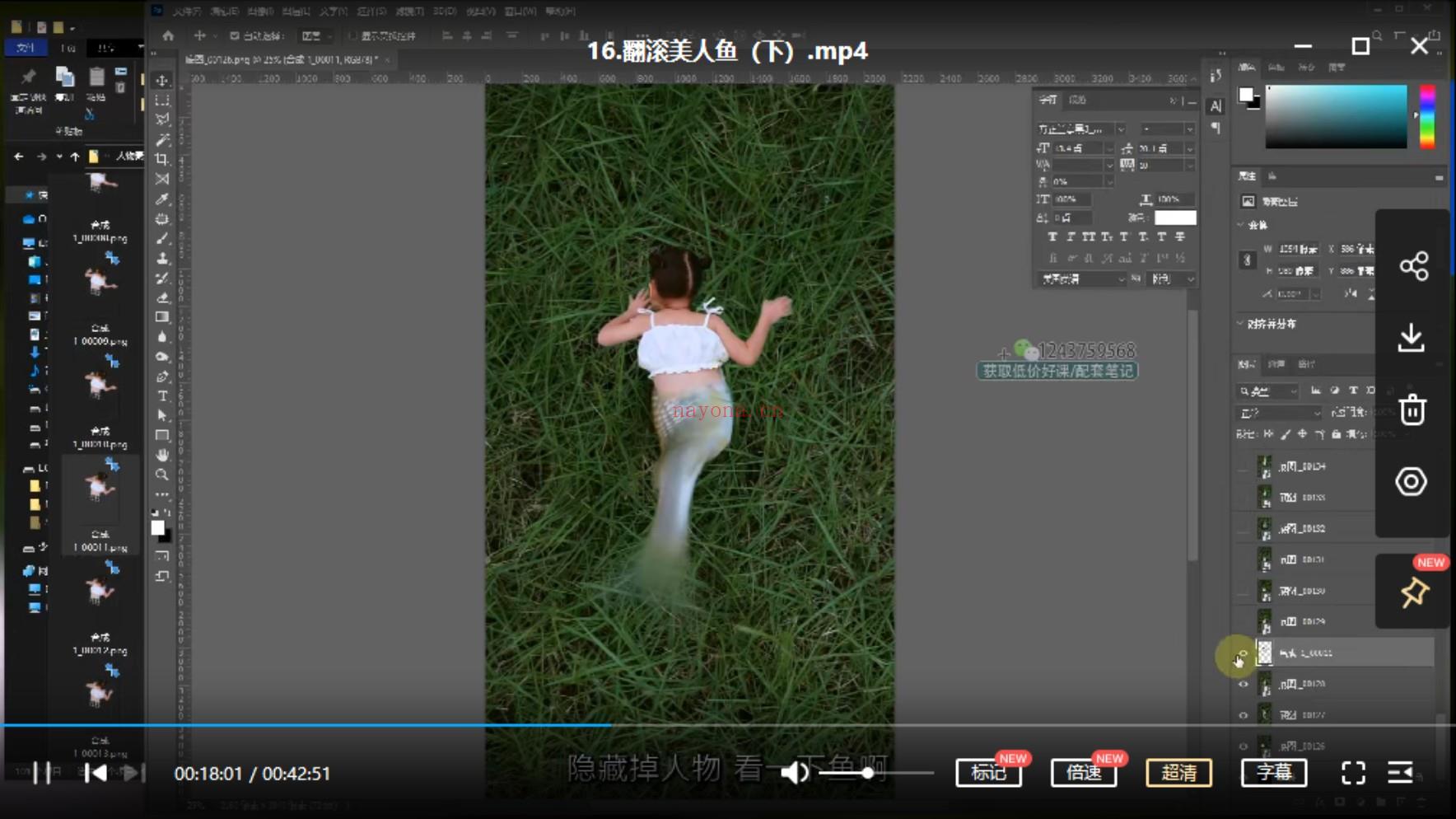Enter fullscreen mode in video player

[x=1353, y=773]
